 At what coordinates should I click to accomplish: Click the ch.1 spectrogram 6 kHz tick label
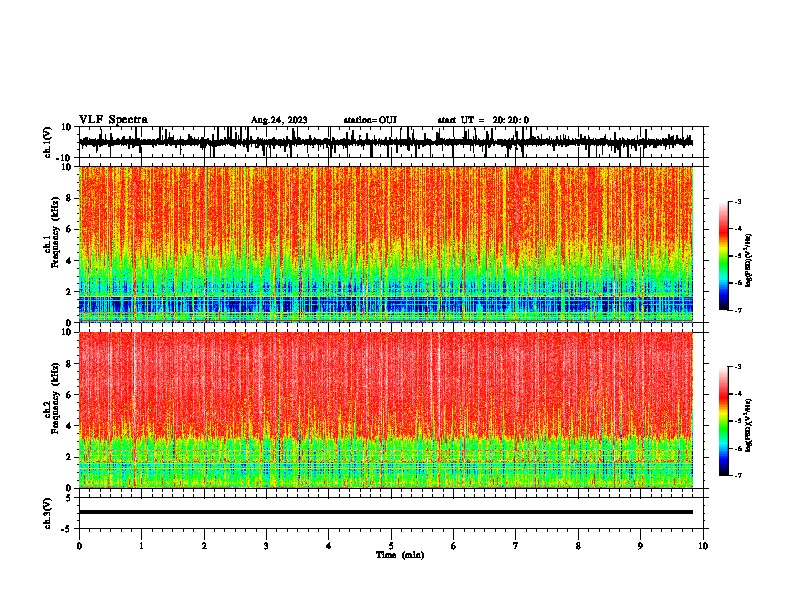point(69,229)
